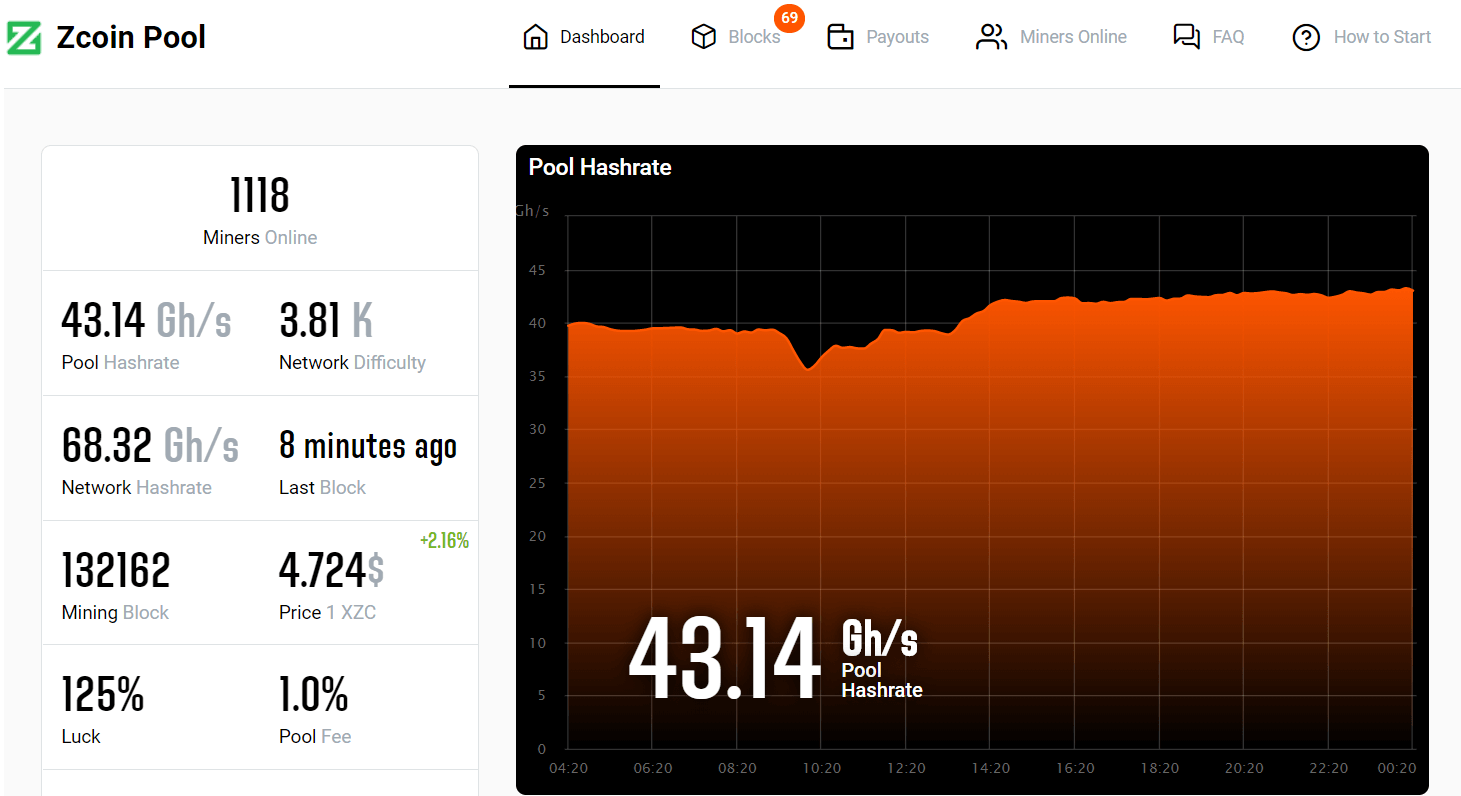Click the 68.32 Gh/s network hashrate value

tap(150, 445)
